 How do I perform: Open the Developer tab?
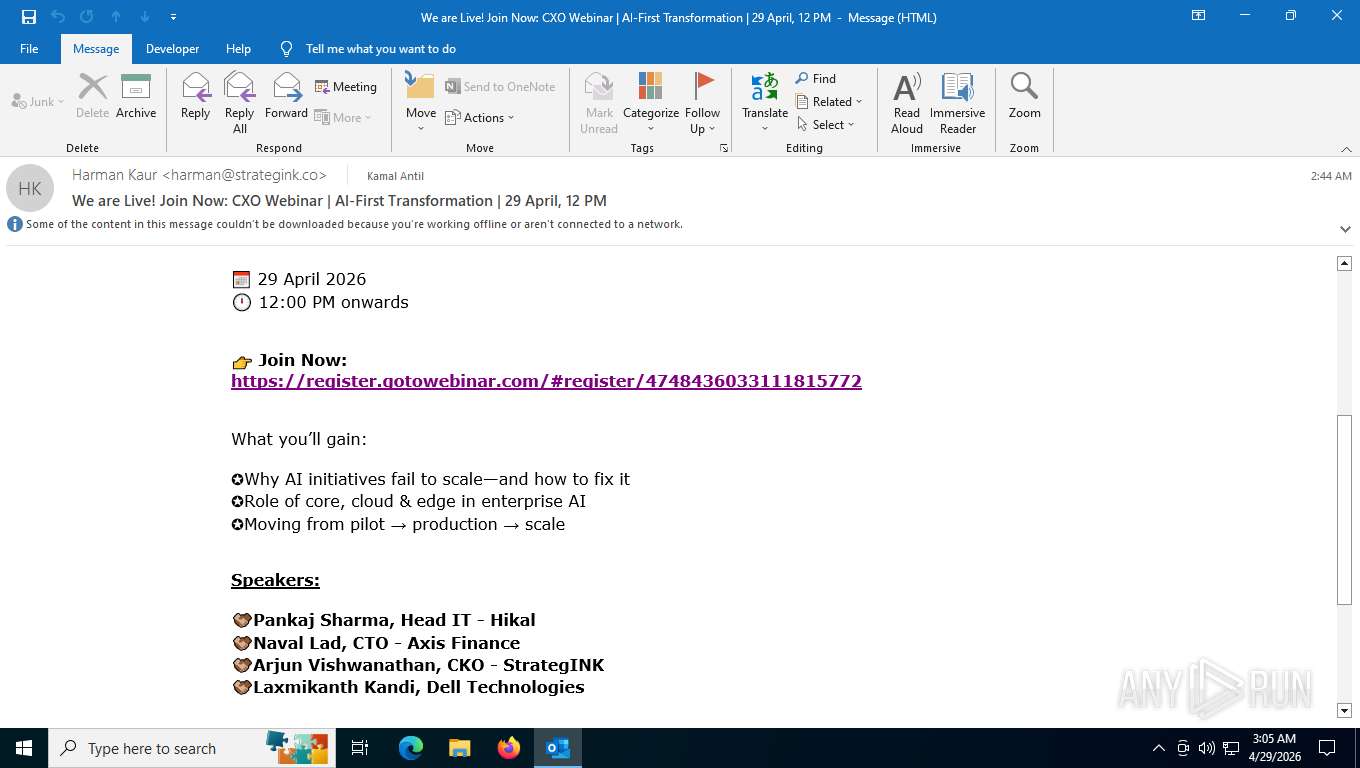[172, 48]
